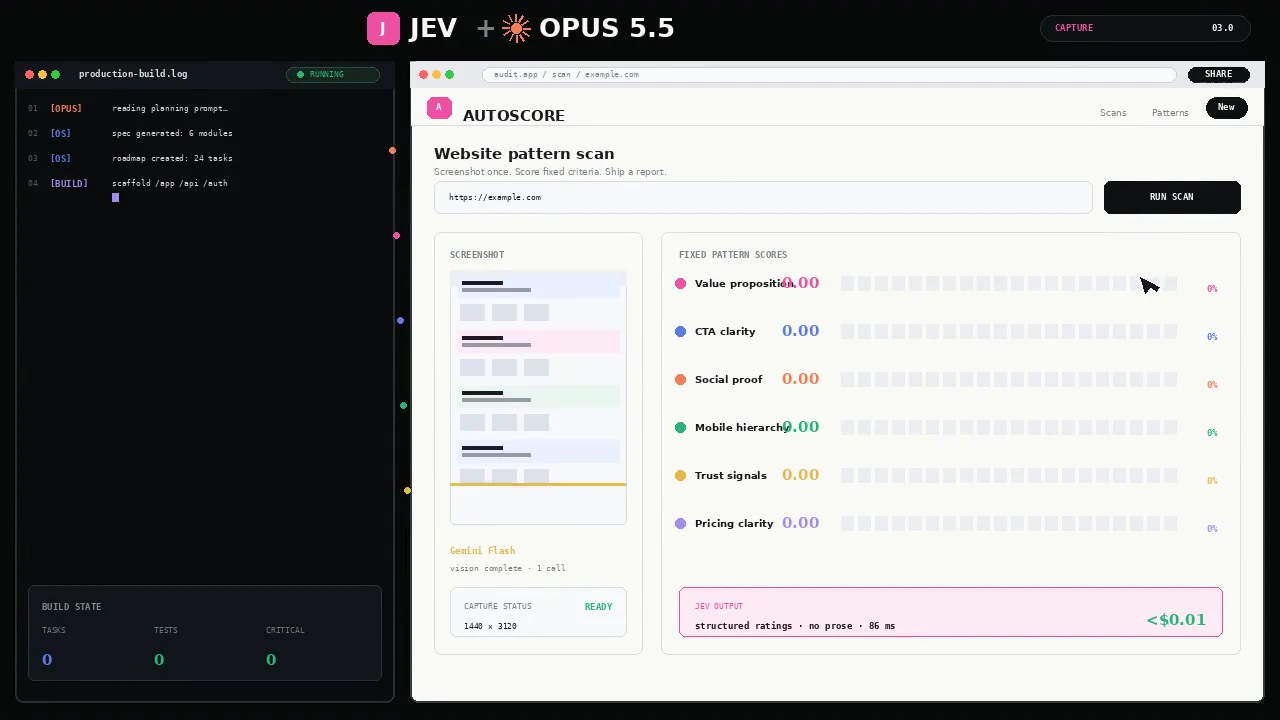Image resolution: width=1280 pixels, height=720 pixels.
Task: Click the https://example.com URL input field
Action: [763, 197]
